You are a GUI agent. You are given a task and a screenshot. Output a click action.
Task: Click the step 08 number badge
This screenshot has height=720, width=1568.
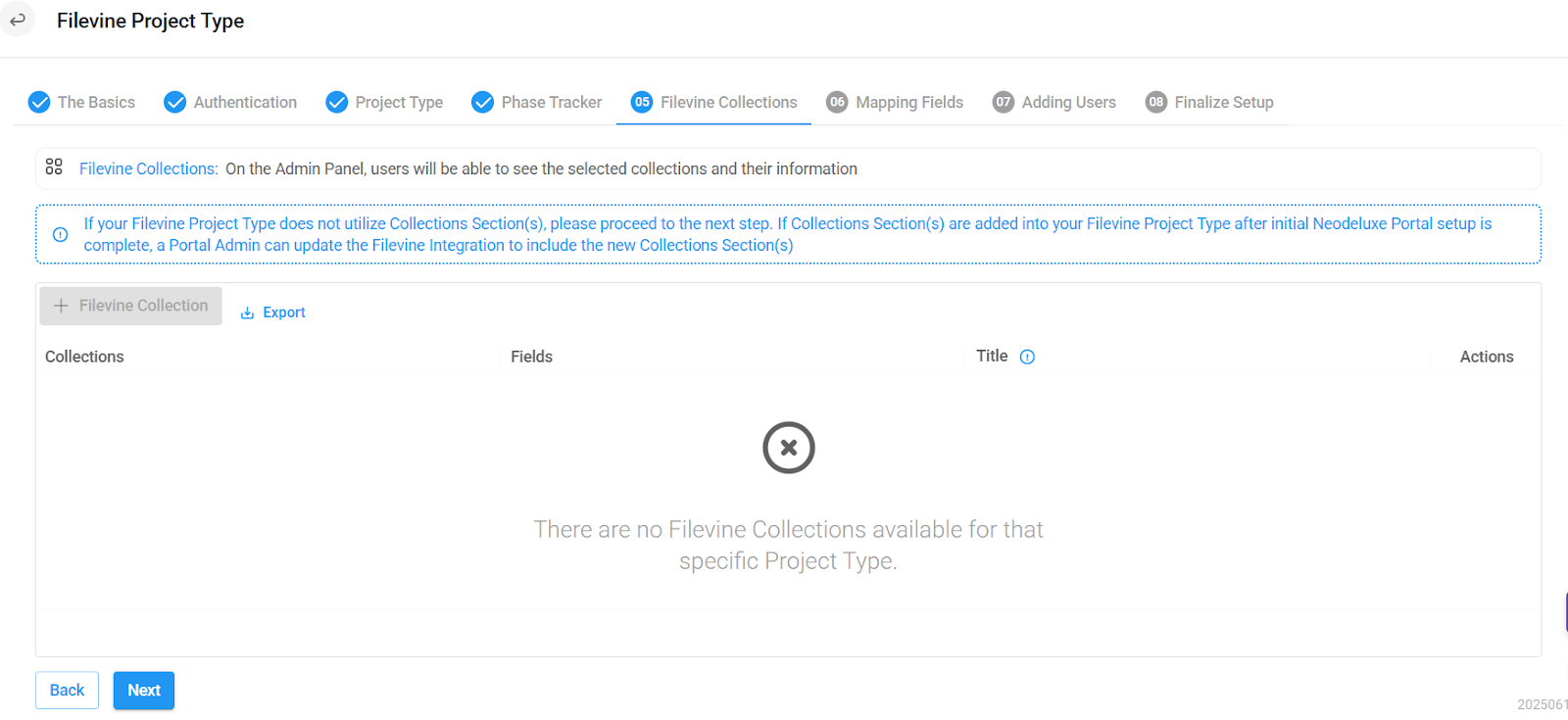tap(1156, 102)
